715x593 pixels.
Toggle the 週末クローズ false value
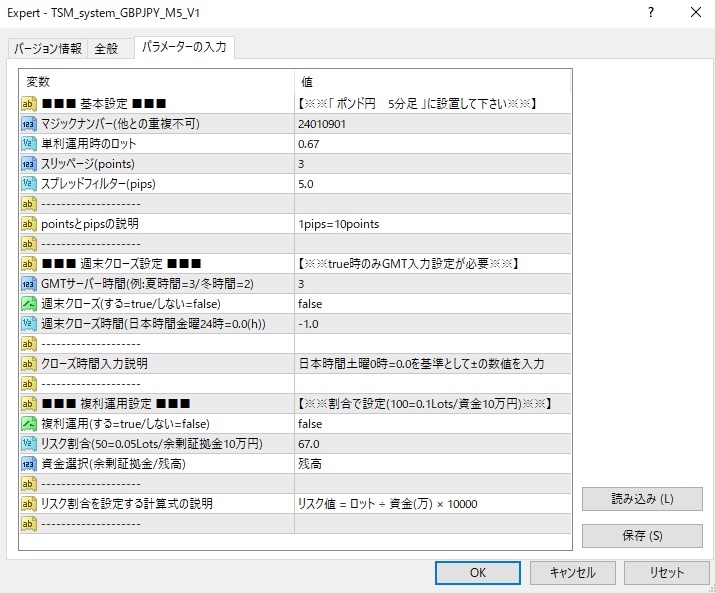(432, 303)
